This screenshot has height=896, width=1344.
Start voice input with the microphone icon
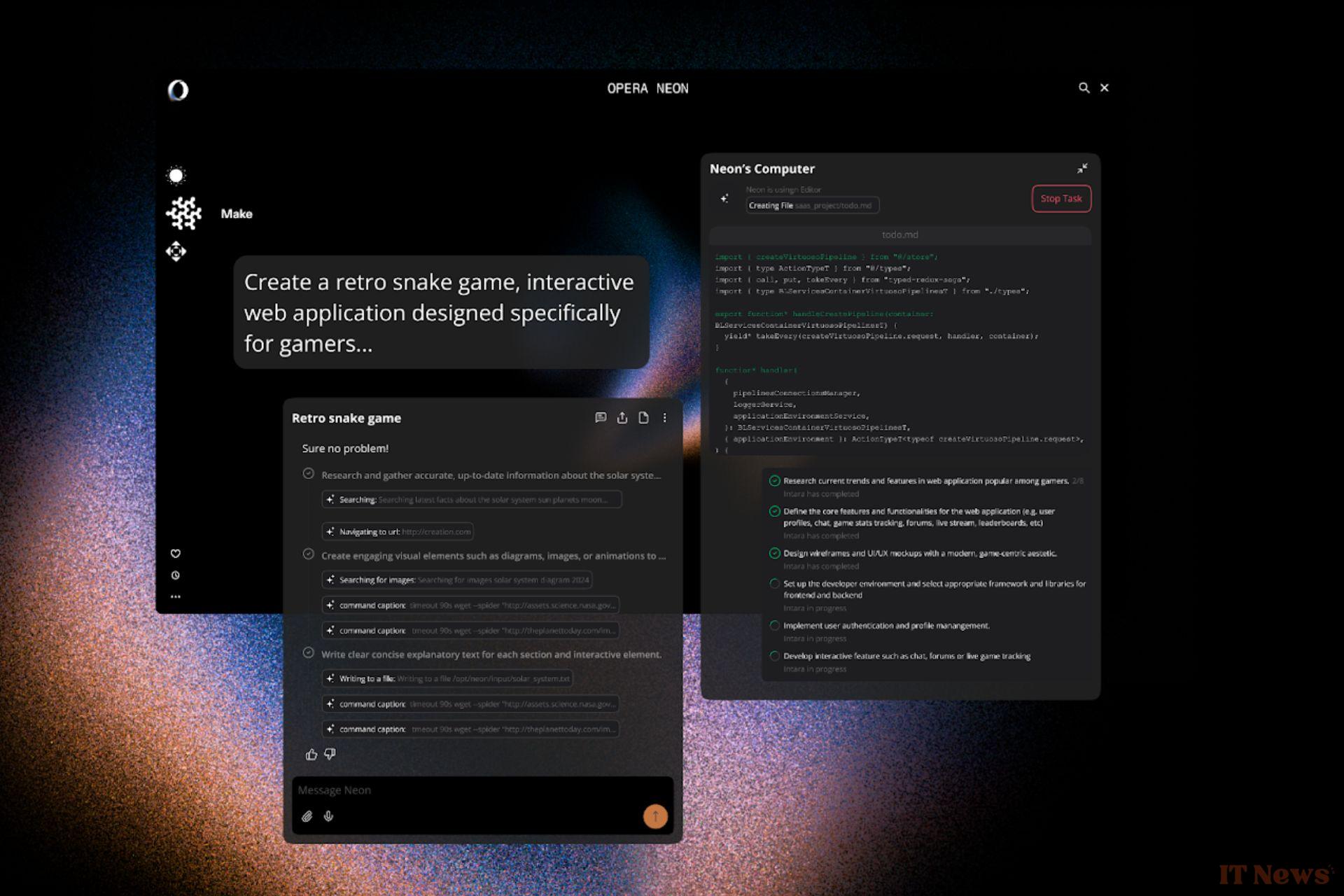tap(329, 815)
